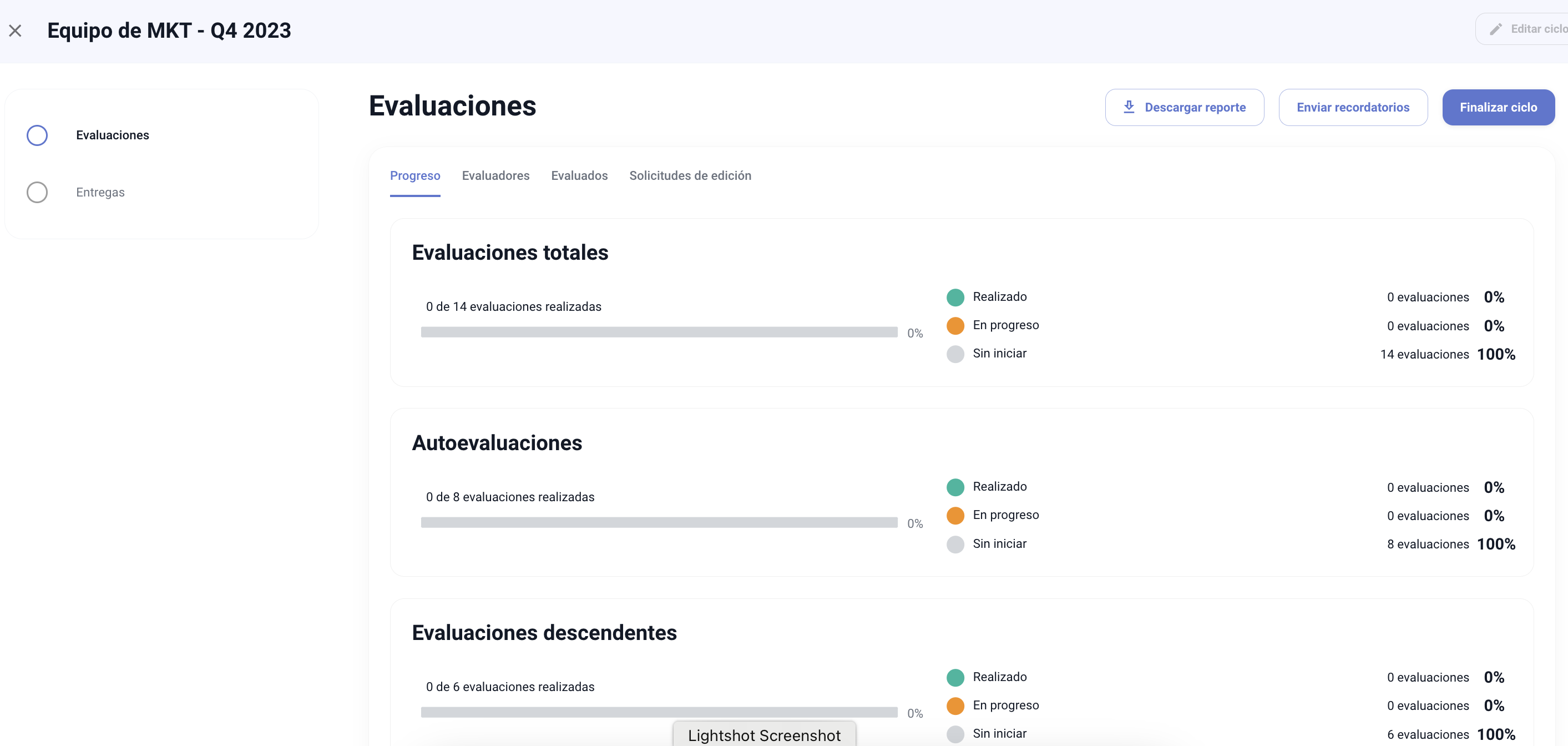Select the Evaluaciones step circle in sidebar

(37, 135)
